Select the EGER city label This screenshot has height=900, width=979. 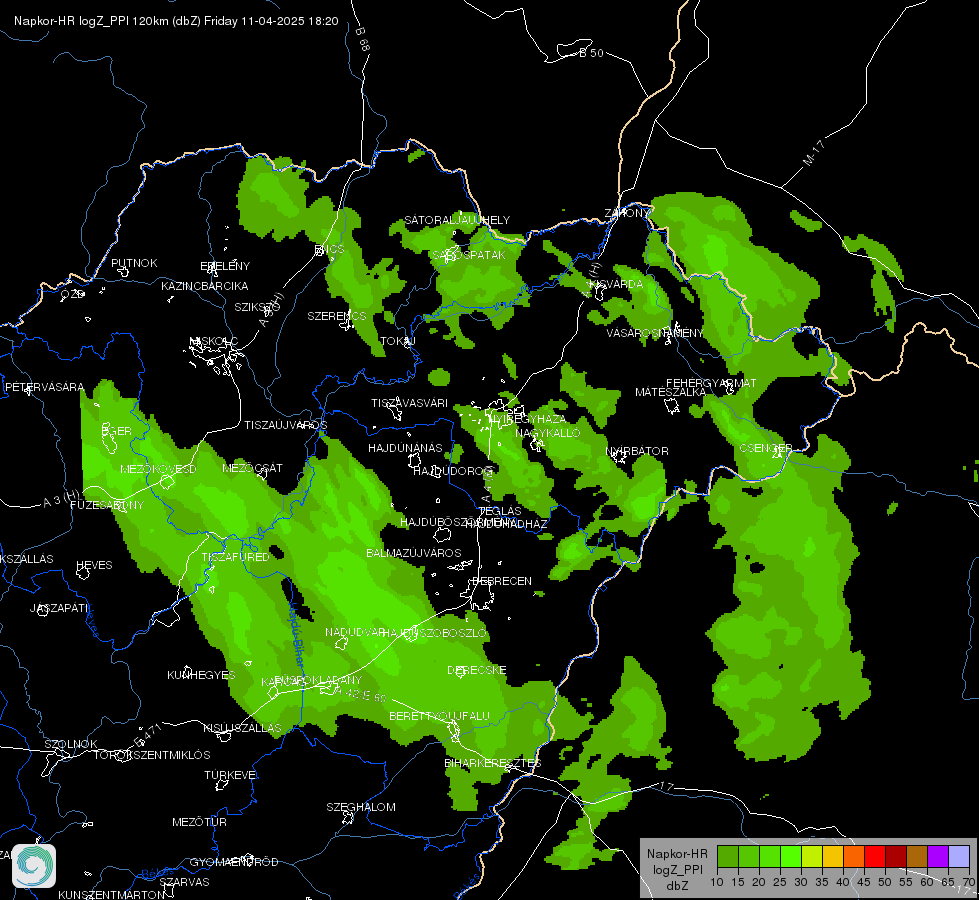coord(116,431)
